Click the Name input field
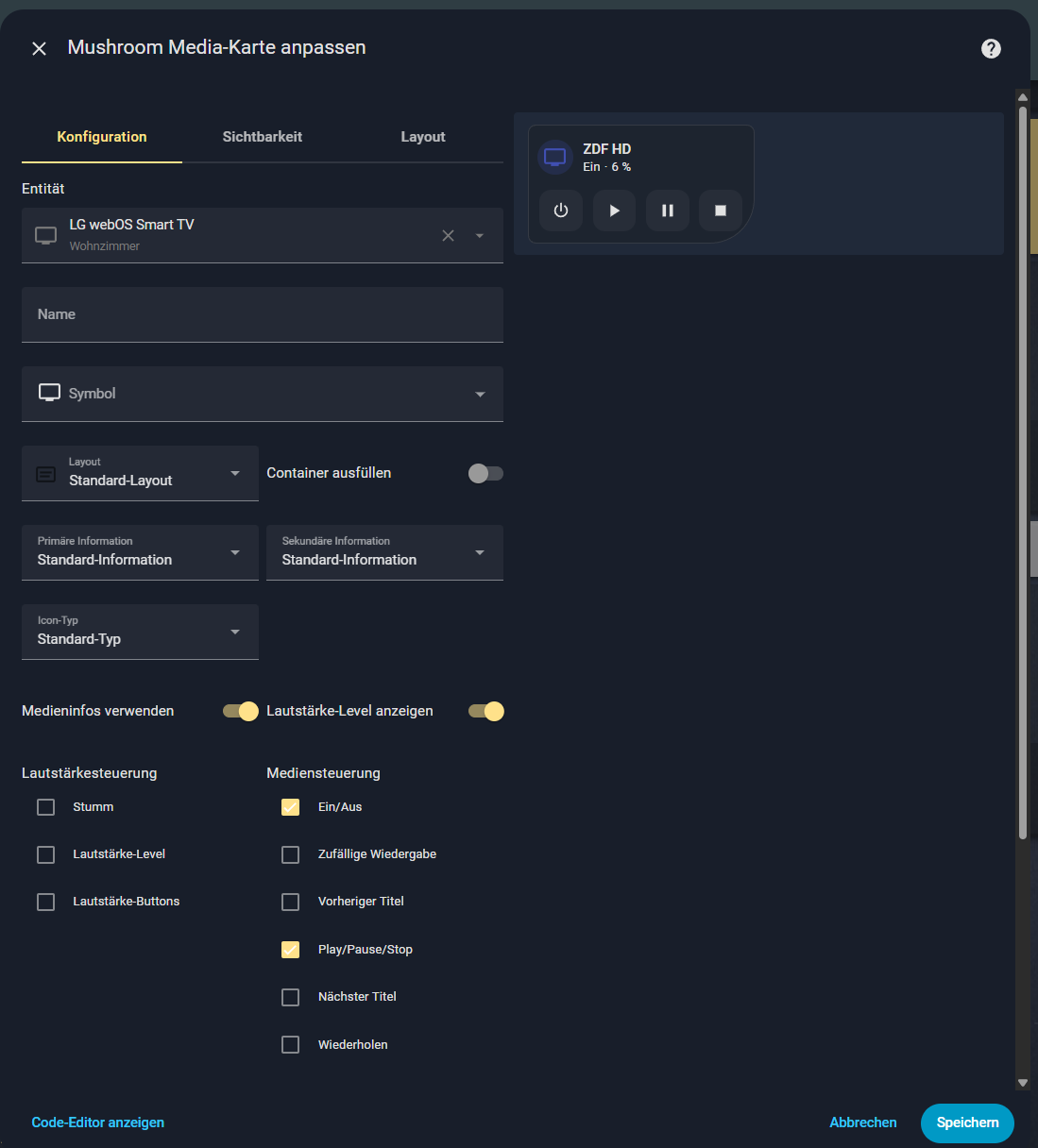Image resolution: width=1038 pixels, height=1148 pixels. click(263, 314)
